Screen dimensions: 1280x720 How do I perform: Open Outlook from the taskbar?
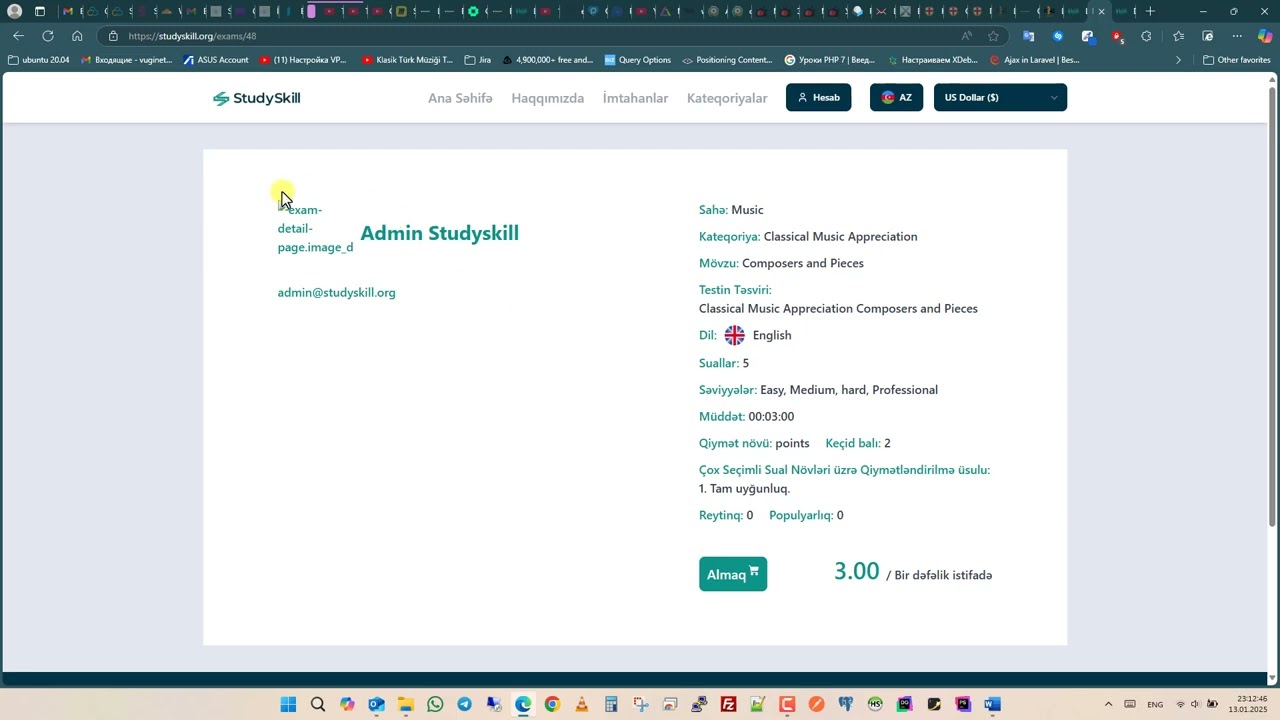point(376,704)
